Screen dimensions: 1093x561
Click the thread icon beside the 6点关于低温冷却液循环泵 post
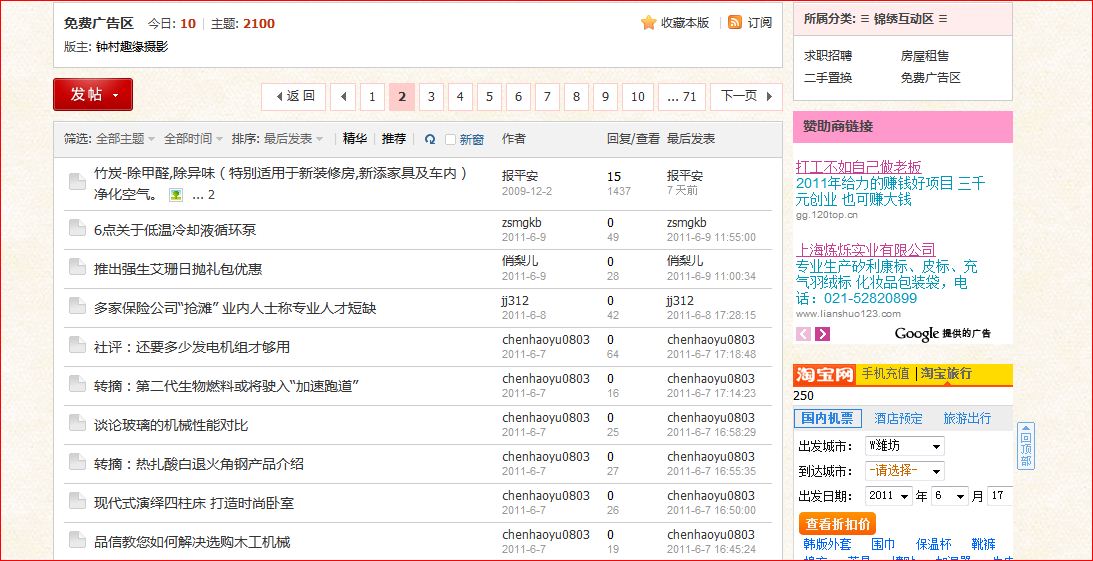click(x=77, y=229)
